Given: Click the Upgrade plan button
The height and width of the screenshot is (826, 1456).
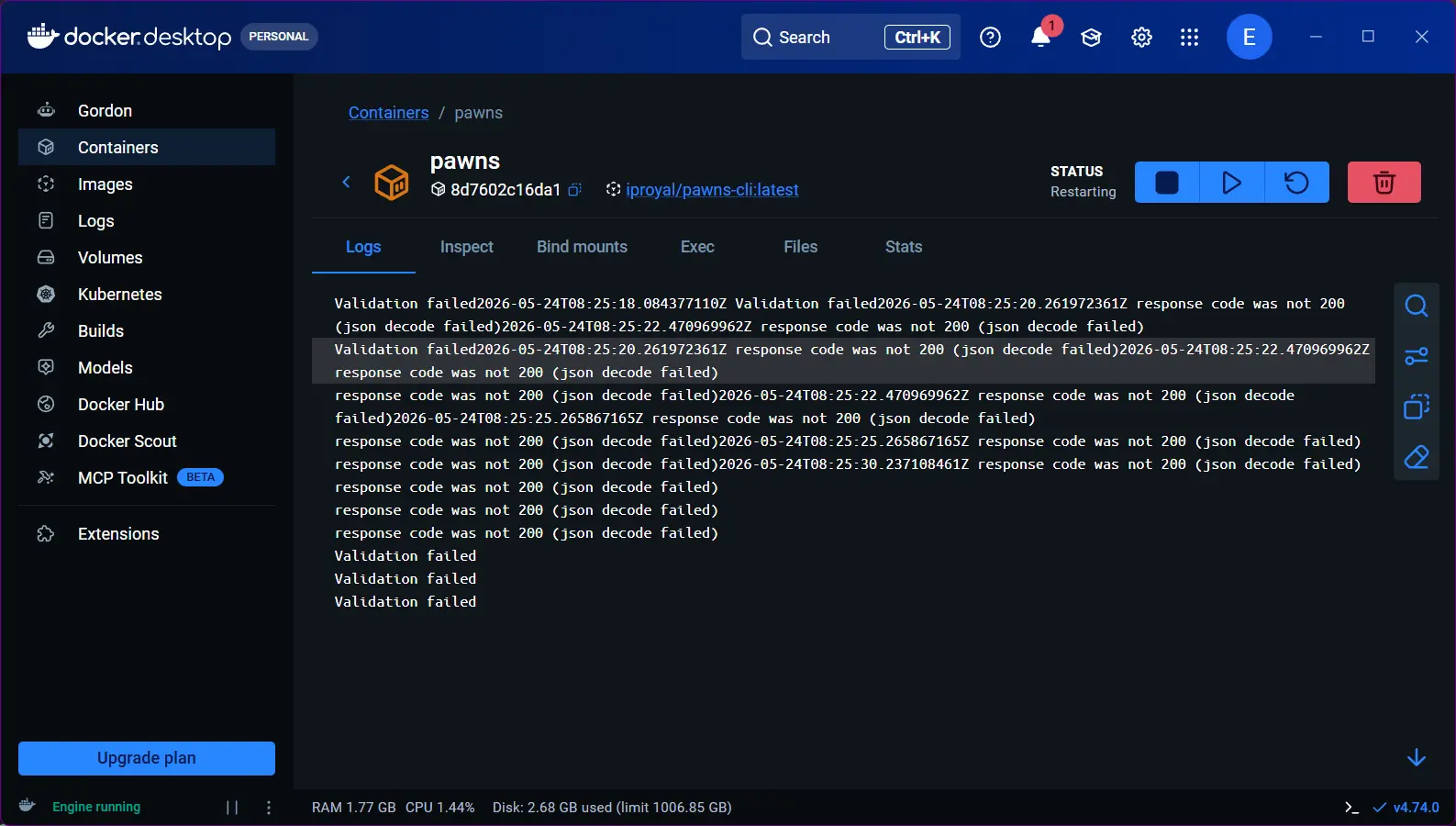Looking at the screenshot, I should click(147, 758).
